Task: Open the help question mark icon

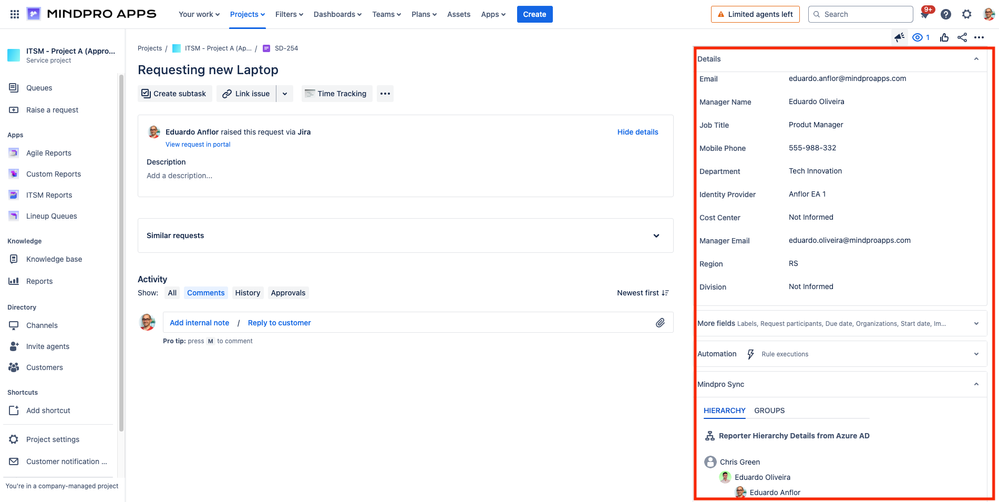Action: coord(946,14)
